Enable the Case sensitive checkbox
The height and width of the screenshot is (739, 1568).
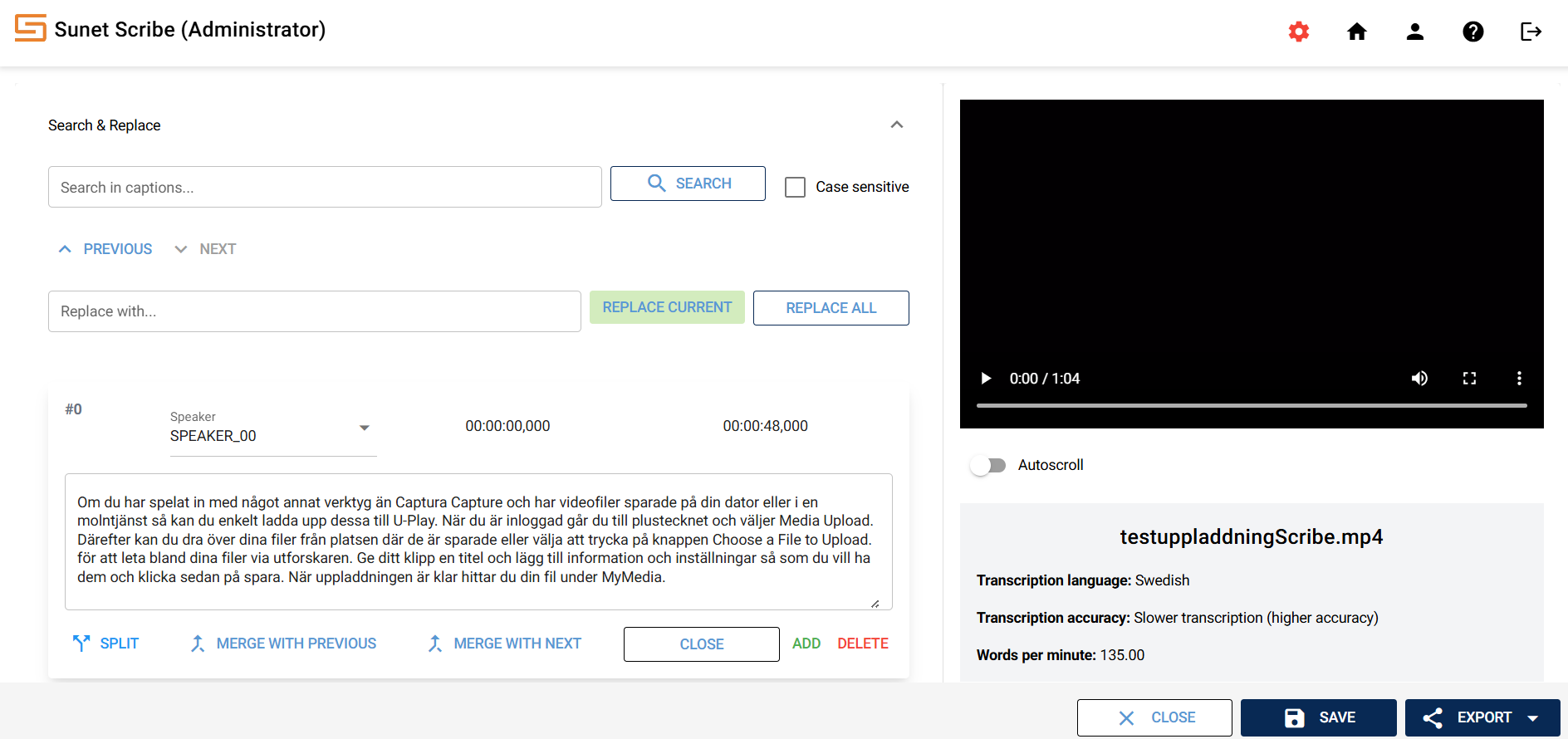[795, 188]
